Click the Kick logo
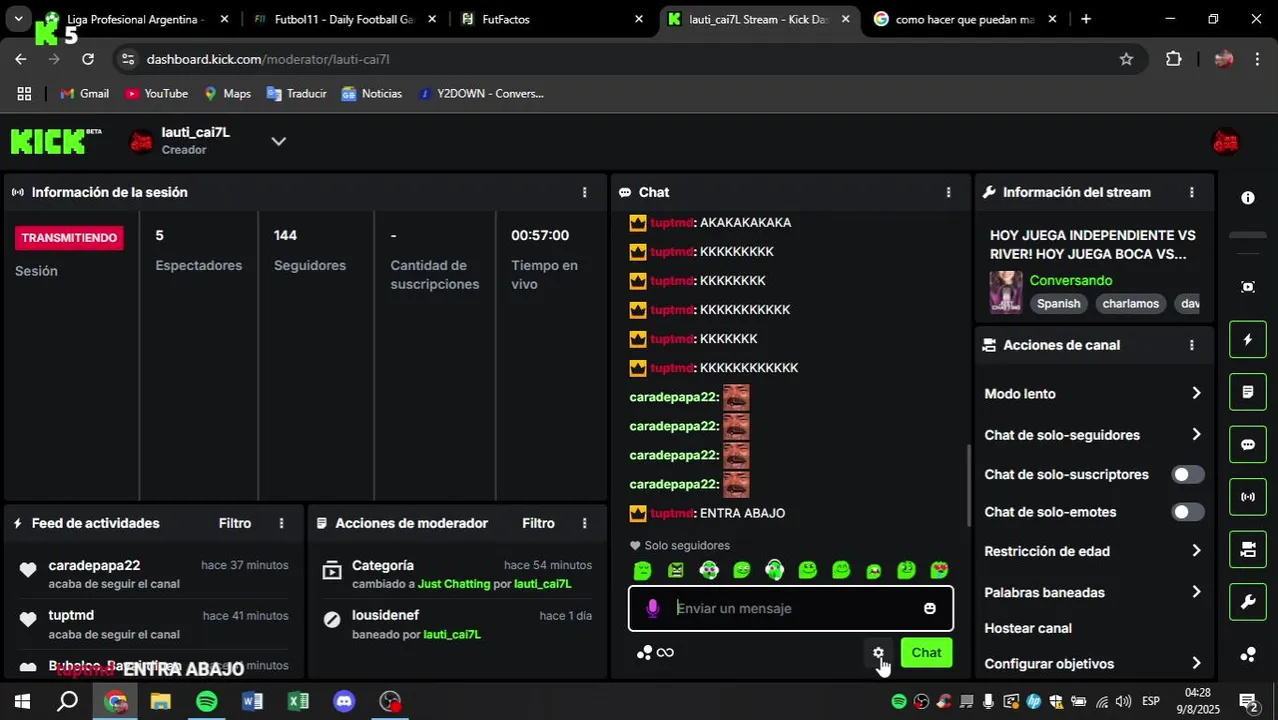1278x720 pixels. pyautogui.click(x=56, y=141)
